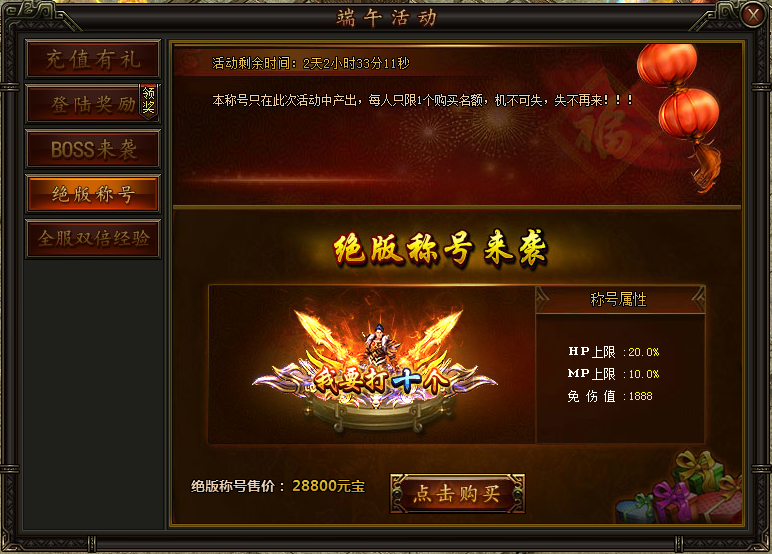This screenshot has height=554, width=772.
Task: Click the 免伤值 1888 attribute
Action: (x=610, y=396)
